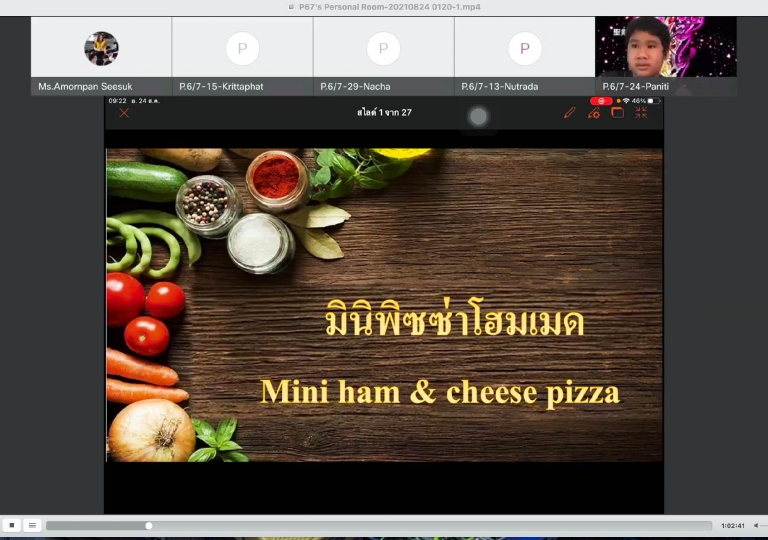Tap the red screen recording indicator
This screenshot has height=540, width=768.
[601, 101]
